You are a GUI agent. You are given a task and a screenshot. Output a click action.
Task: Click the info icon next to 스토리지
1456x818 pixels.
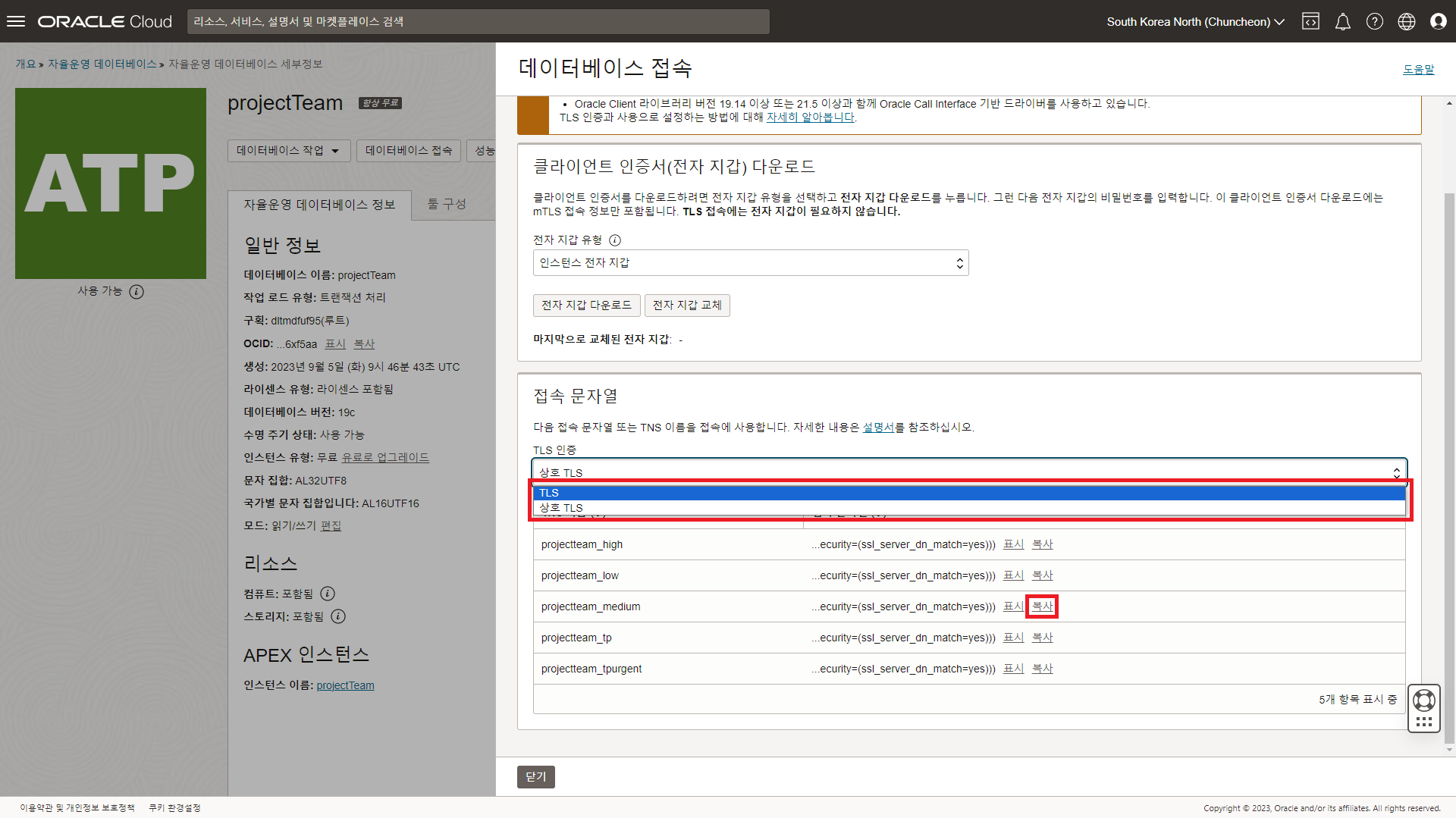(x=338, y=616)
